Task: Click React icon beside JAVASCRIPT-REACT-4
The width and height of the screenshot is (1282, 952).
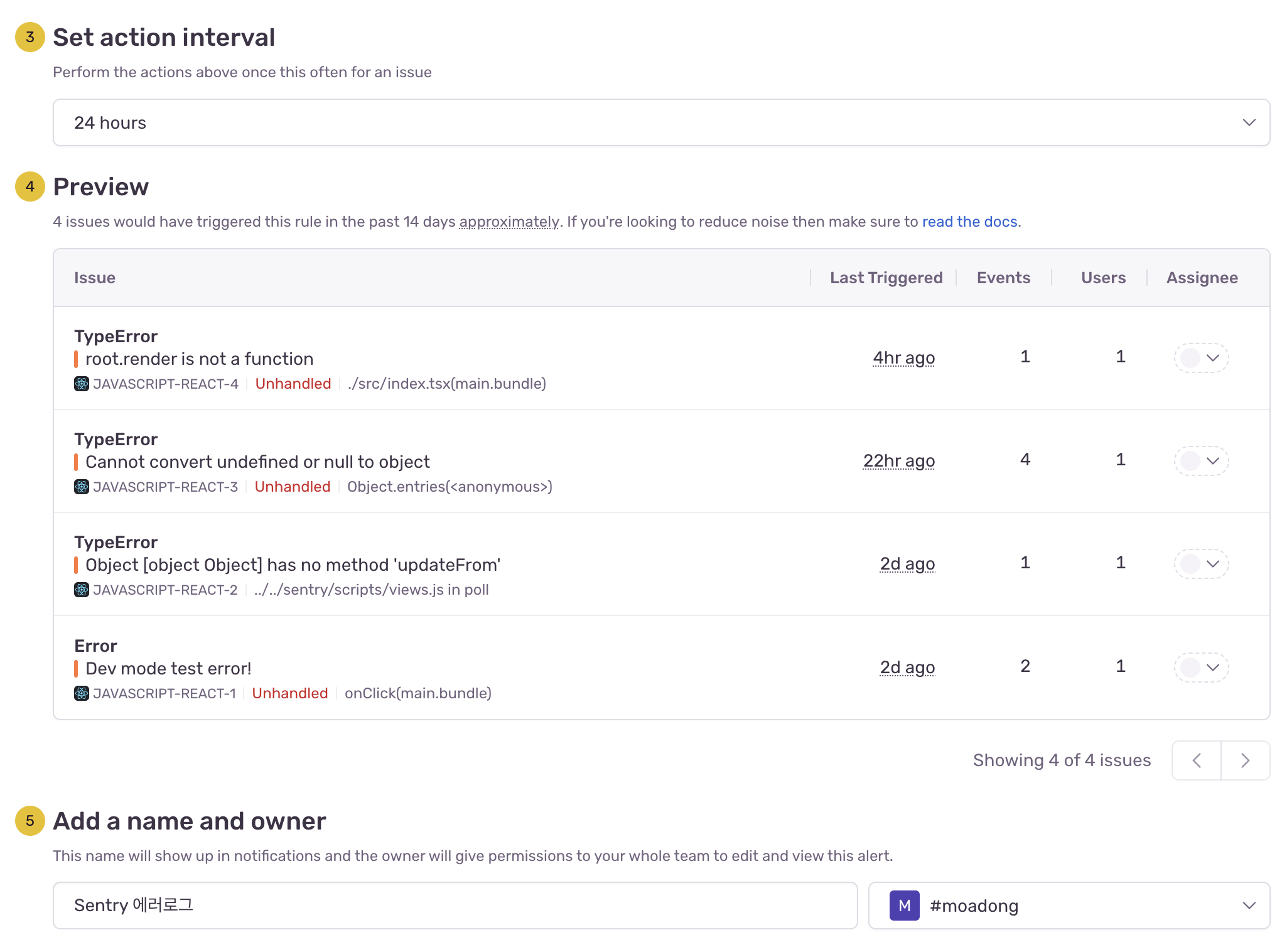Action: (x=81, y=384)
